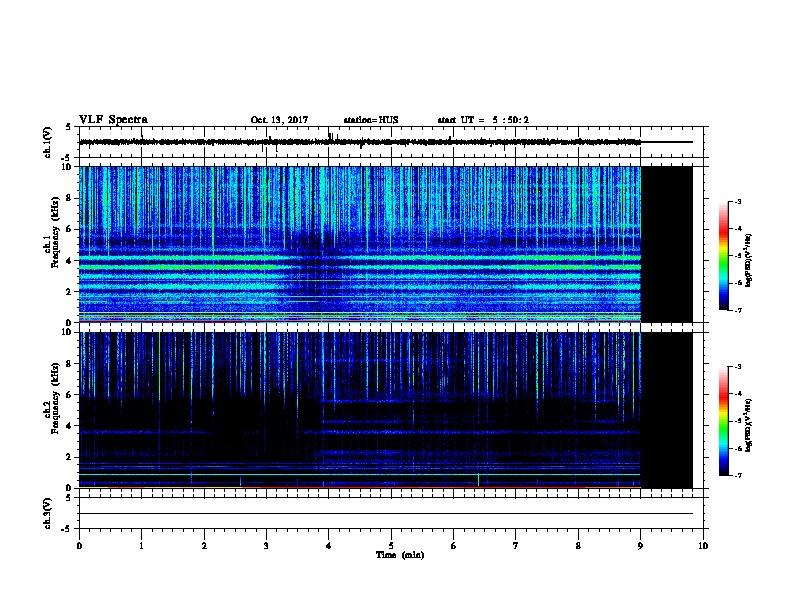Click the ch.1 frequency axis "8" tick label
The height and width of the screenshot is (612, 792).
pyautogui.click(x=69, y=198)
